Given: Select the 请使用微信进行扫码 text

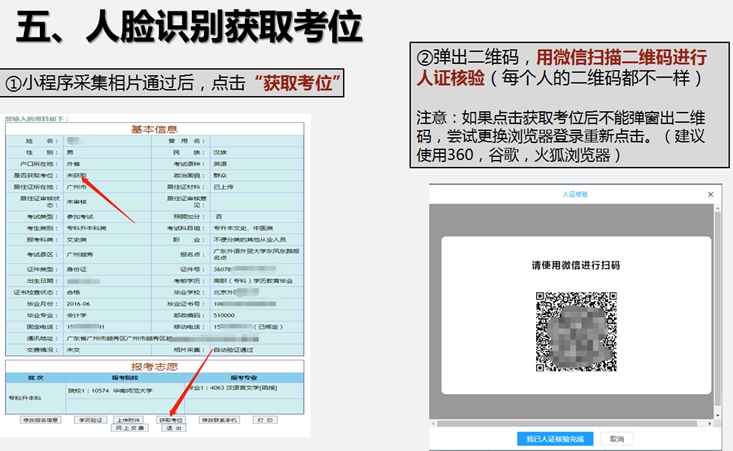Looking at the screenshot, I should click(576, 265).
